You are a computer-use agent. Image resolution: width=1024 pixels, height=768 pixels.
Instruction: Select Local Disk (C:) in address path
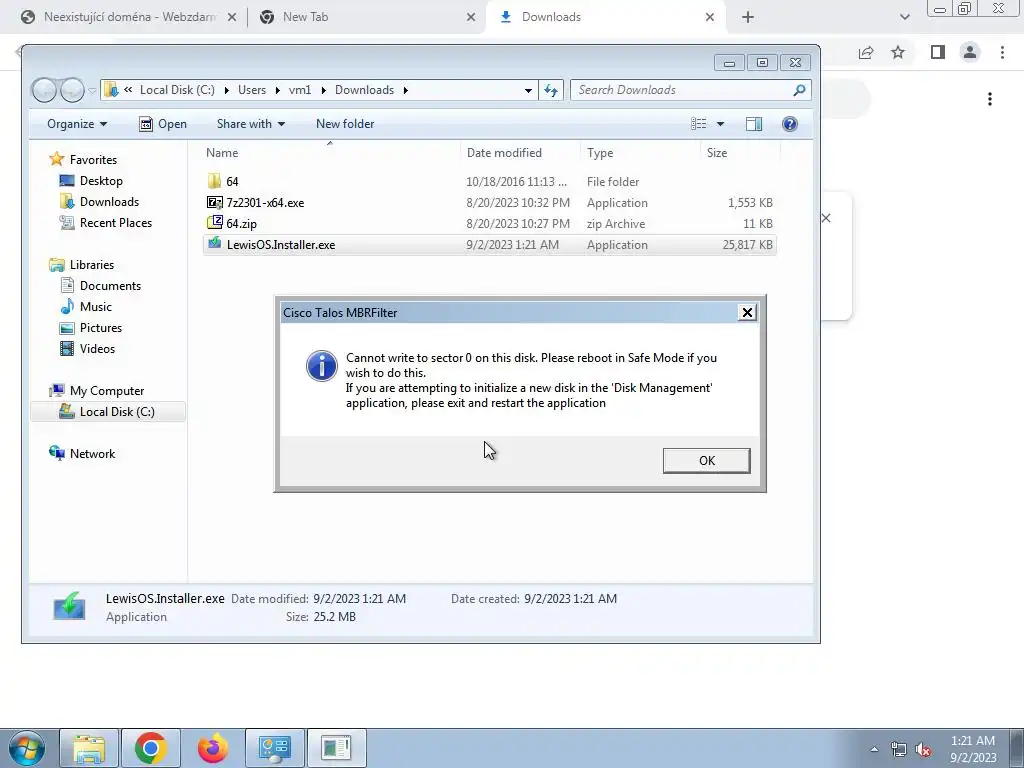coord(177,90)
